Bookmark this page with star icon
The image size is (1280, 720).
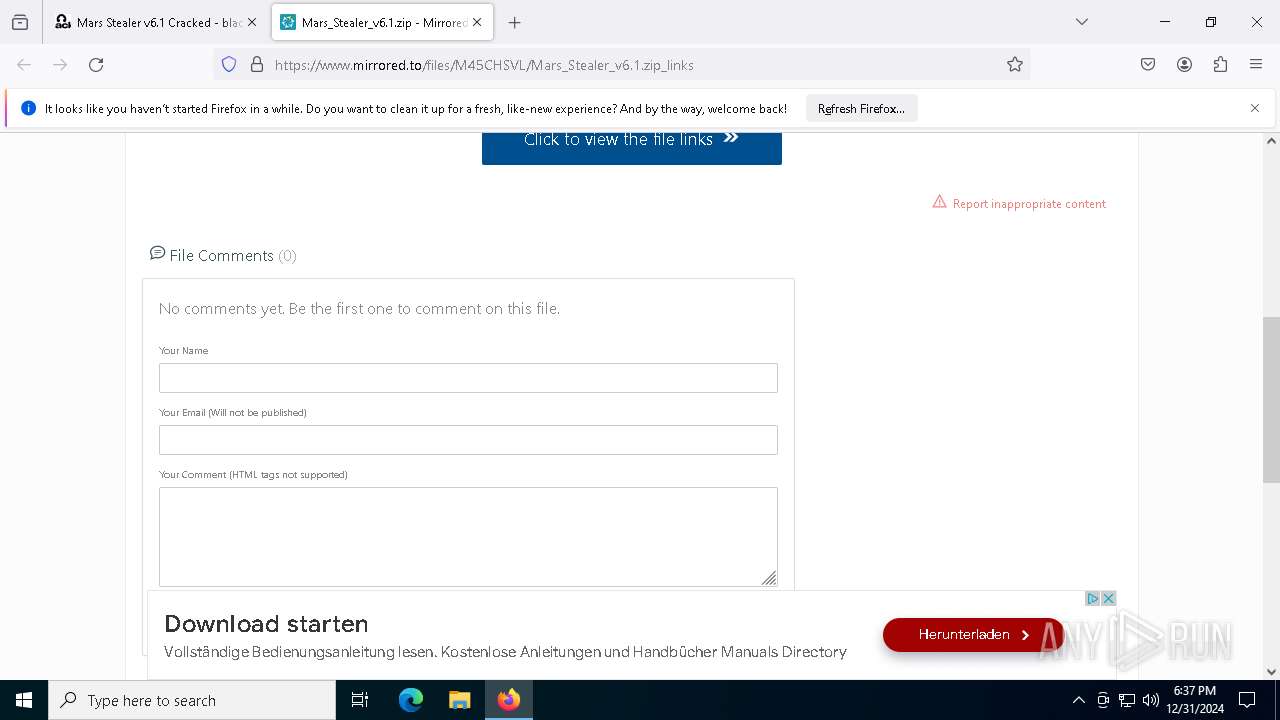point(1015,65)
